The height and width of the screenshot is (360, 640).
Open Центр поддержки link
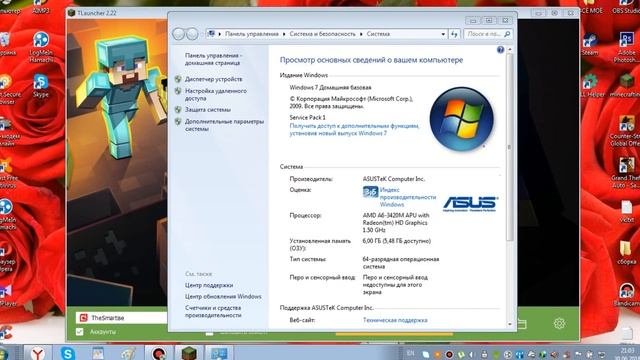coord(209,285)
